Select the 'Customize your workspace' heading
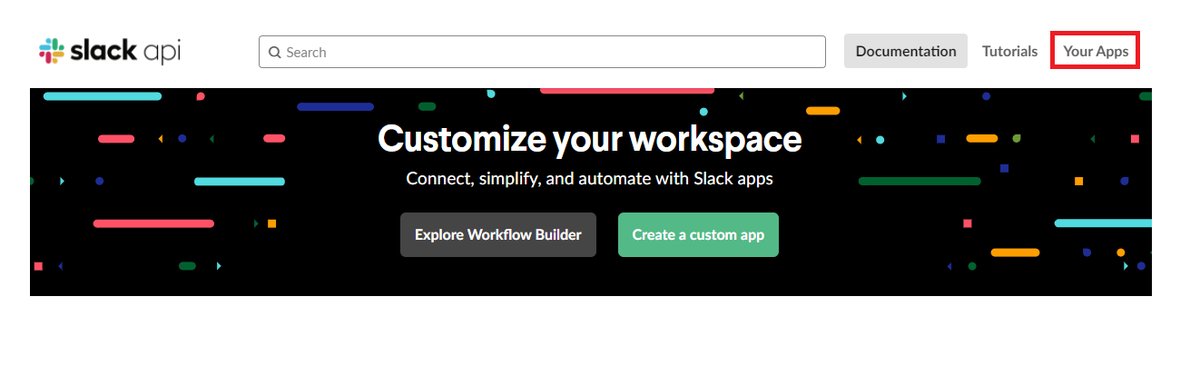The image size is (1200, 366). [x=590, y=139]
